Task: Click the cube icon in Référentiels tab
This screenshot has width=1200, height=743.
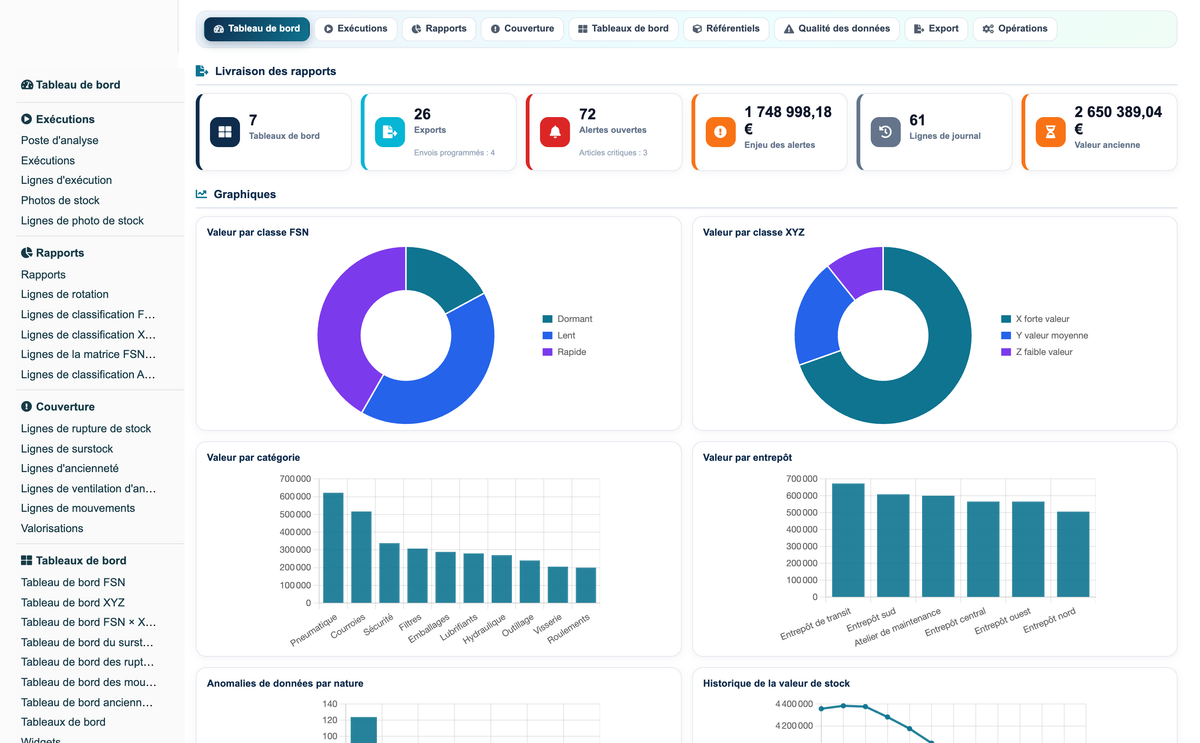Action: [697, 29]
